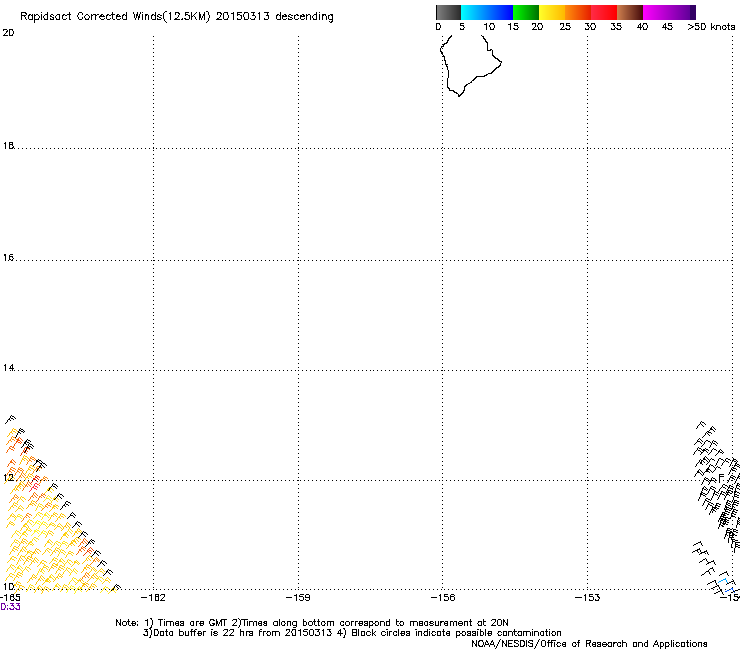Click the longitude label -162
This screenshot has height=650, width=740.
point(153,598)
